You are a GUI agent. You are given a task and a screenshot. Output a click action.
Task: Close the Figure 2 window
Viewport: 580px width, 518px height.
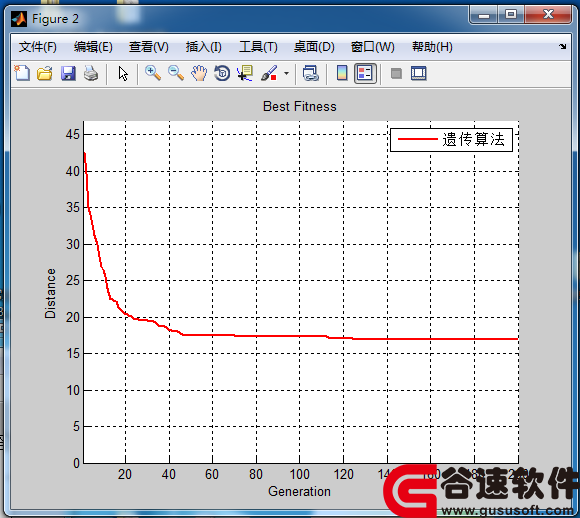(548, 15)
